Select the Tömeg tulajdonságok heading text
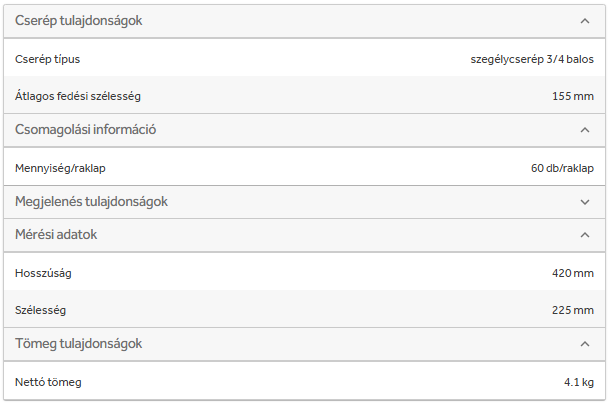The height and width of the screenshot is (404, 609). (x=78, y=344)
